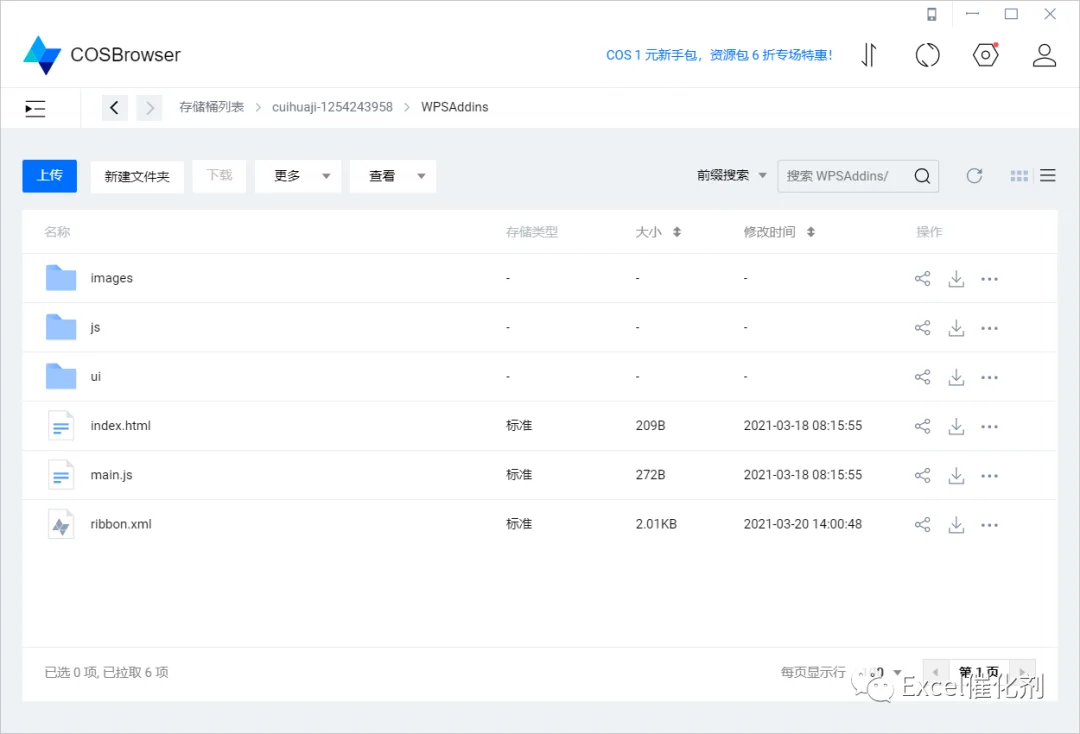Open more actions for ribbon.xml
The height and width of the screenshot is (734, 1080).
[x=990, y=525]
